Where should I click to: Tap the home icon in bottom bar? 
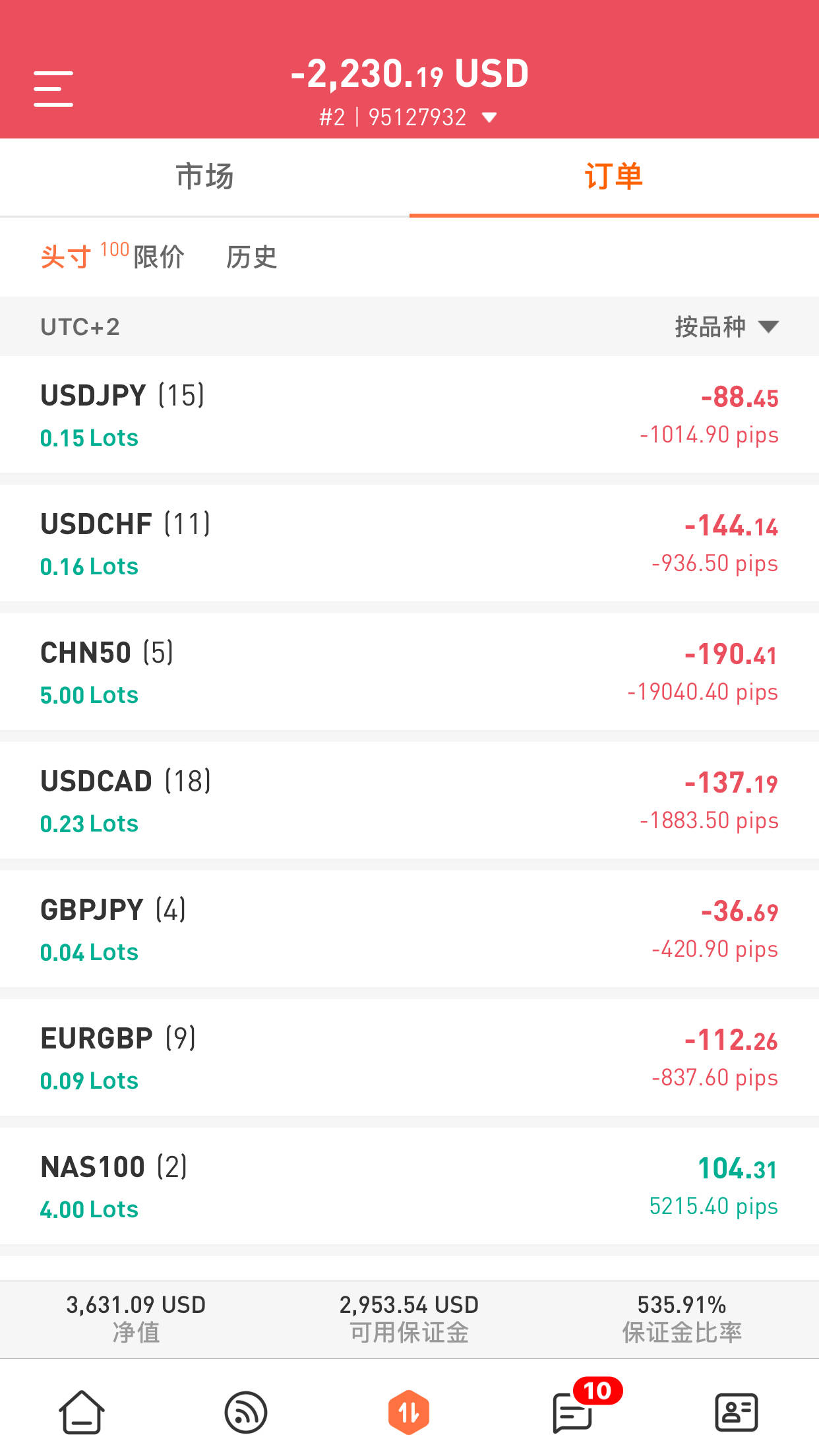click(x=82, y=1412)
